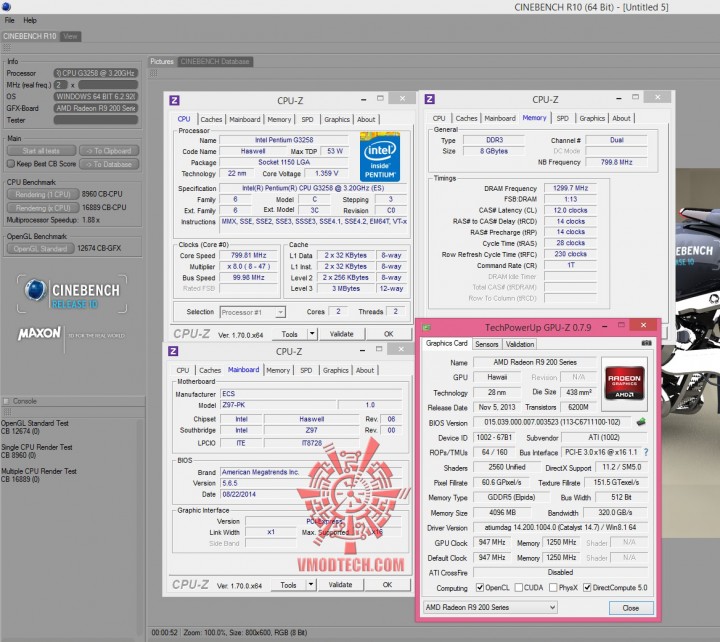720x642 pixels.
Task: Click the Z icon of the CPU-Z window showing CPU tab
Action: [174, 101]
